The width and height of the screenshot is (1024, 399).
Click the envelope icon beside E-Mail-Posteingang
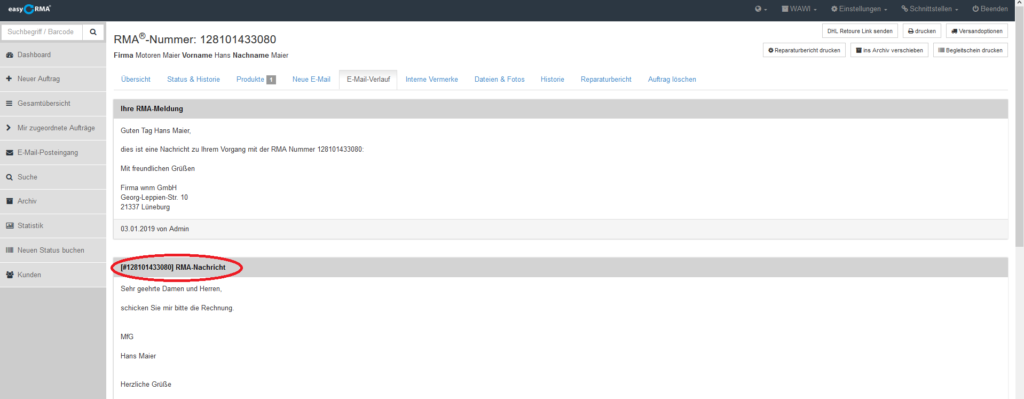[9, 153]
